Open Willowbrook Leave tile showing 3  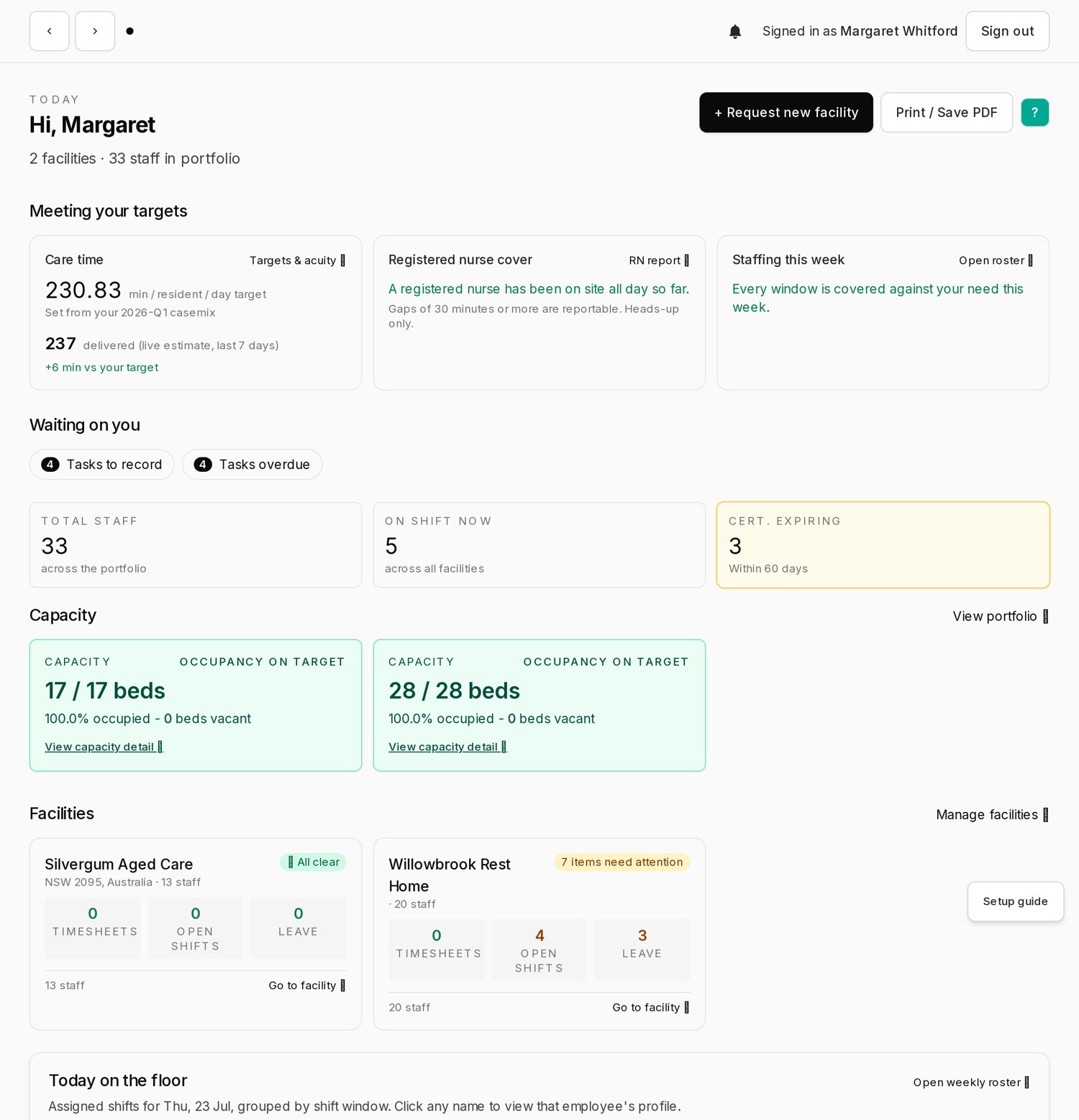point(642,950)
